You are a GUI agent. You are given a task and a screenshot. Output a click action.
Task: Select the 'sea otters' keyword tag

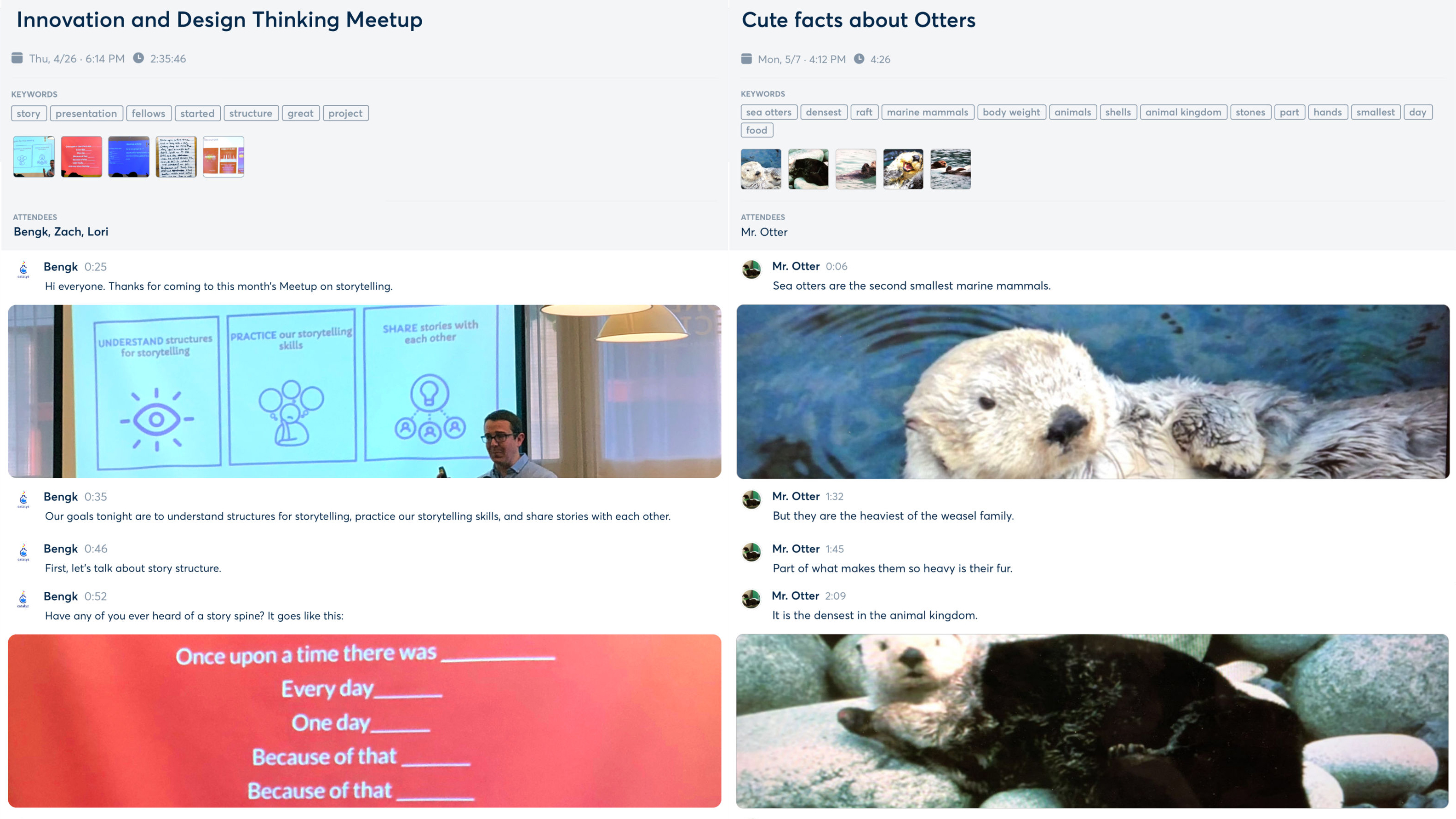pos(768,111)
